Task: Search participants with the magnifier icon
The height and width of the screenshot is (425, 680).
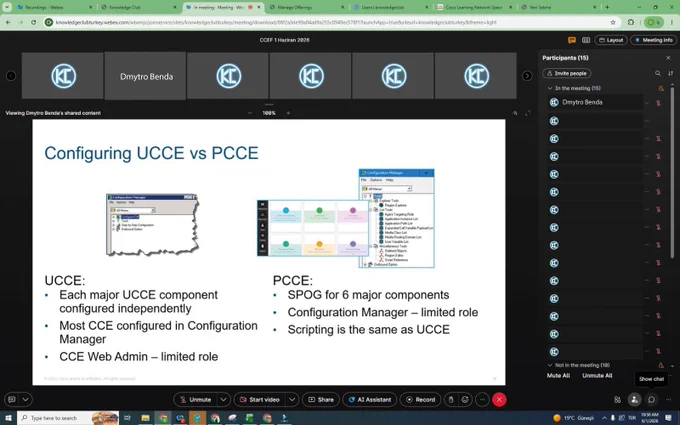Action: point(658,73)
